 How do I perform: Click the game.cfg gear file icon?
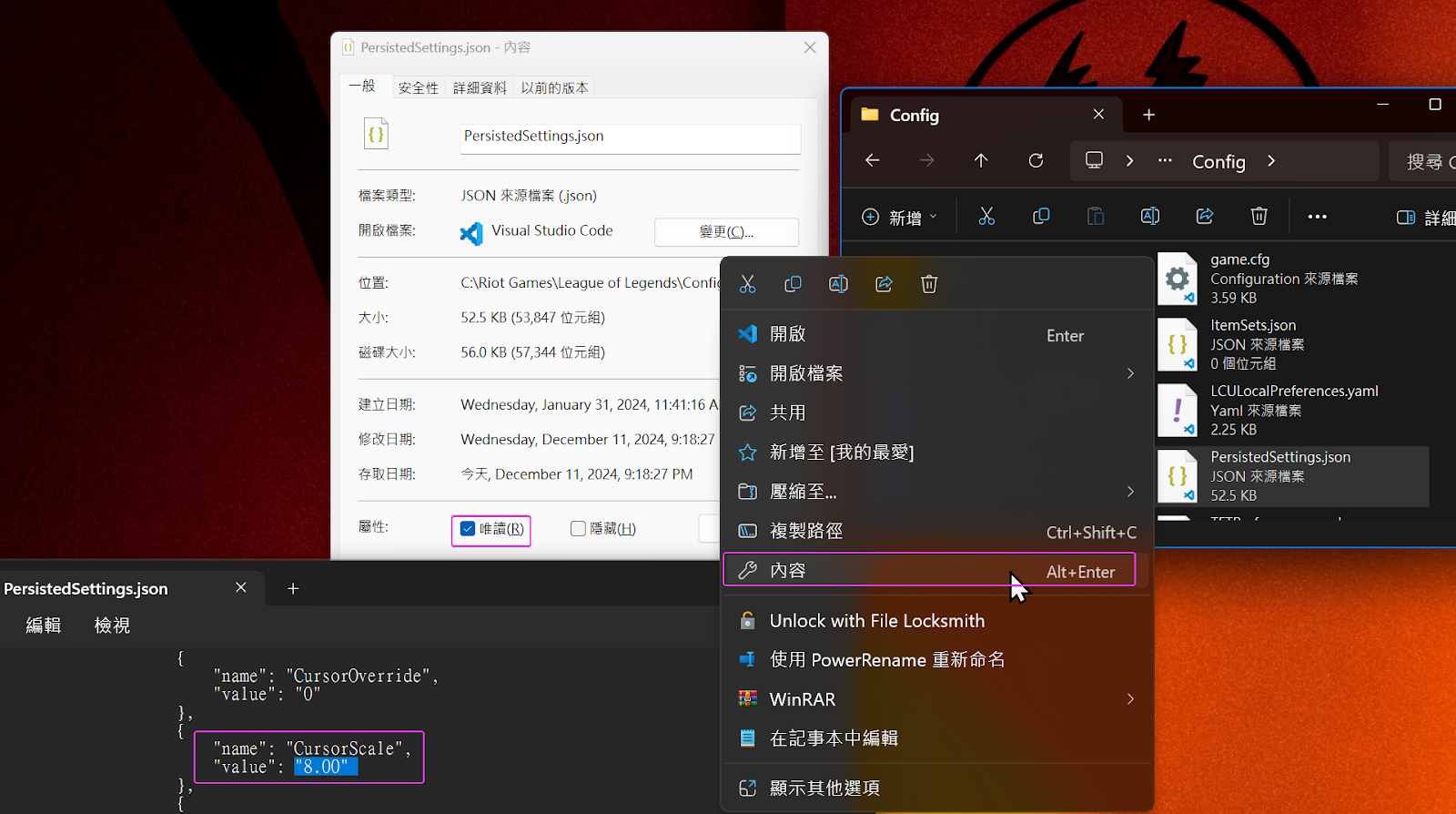click(1177, 279)
